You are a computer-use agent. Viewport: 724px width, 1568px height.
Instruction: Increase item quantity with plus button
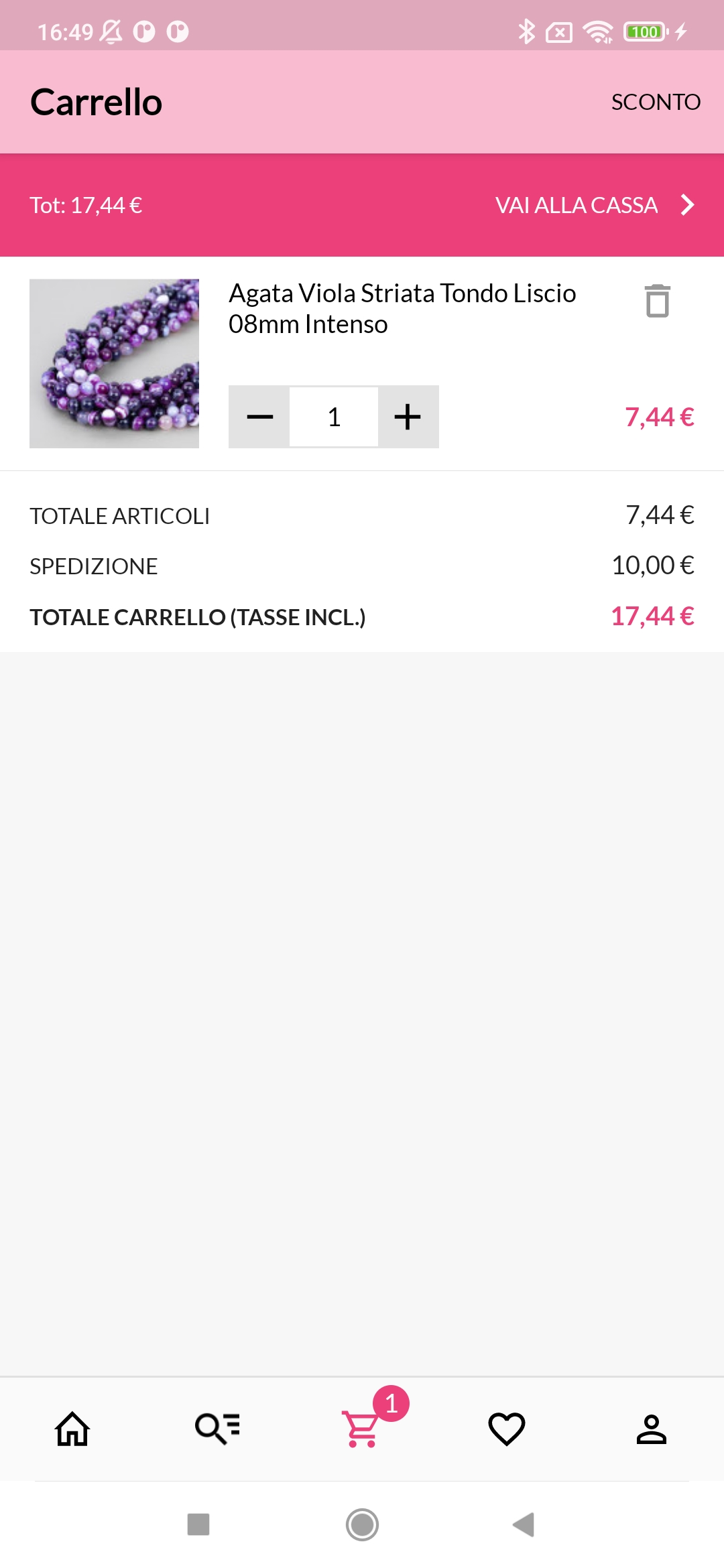tap(408, 417)
